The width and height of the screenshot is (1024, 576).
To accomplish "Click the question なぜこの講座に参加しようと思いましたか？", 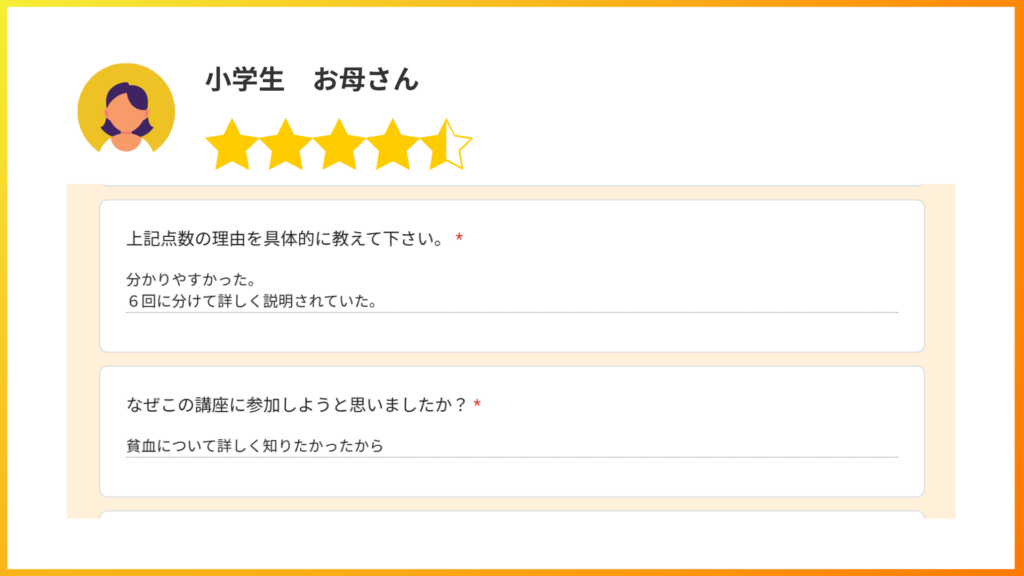I will pos(297,405).
